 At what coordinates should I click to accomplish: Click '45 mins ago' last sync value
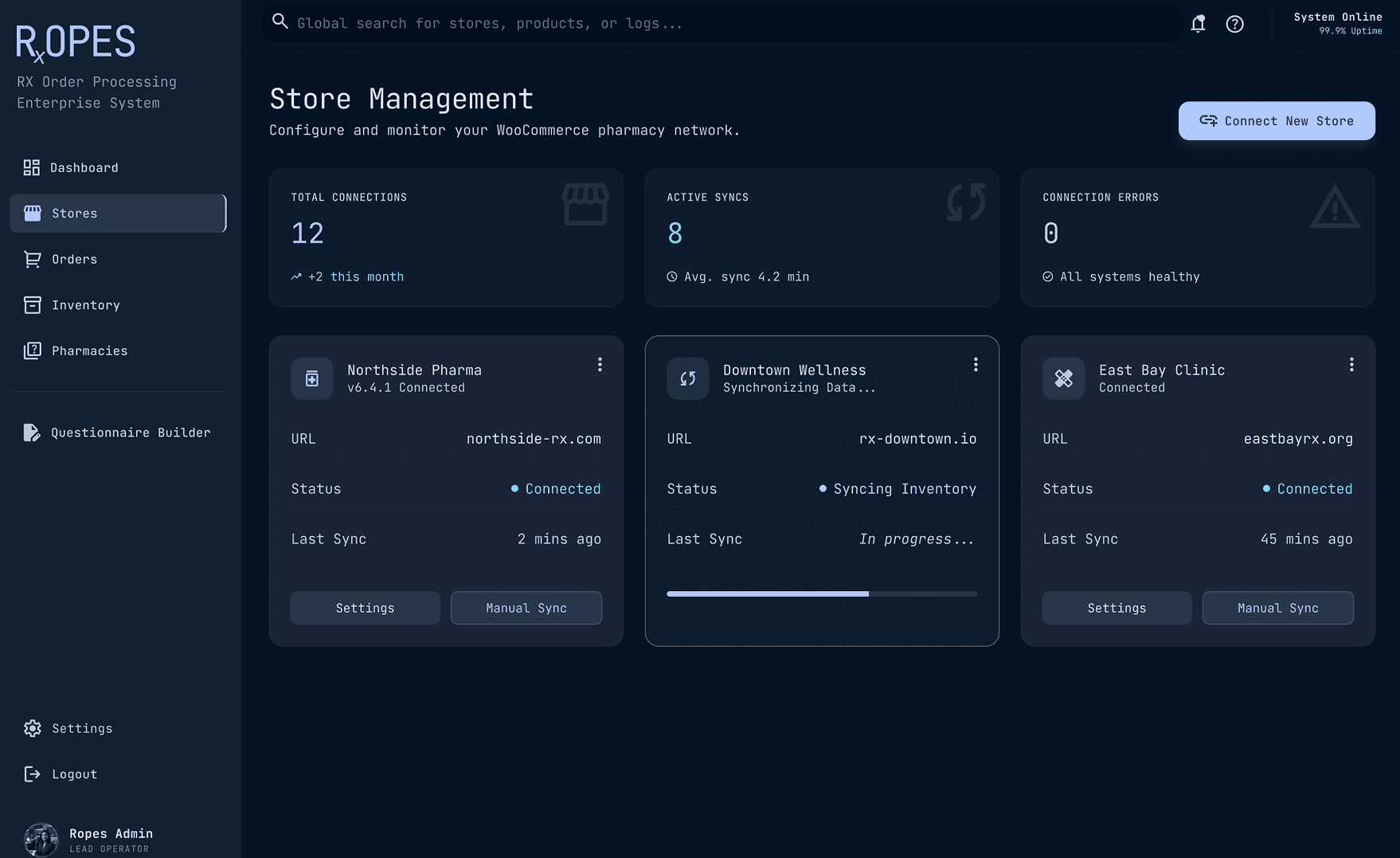pyautogui.click(x=1306, y=539)
